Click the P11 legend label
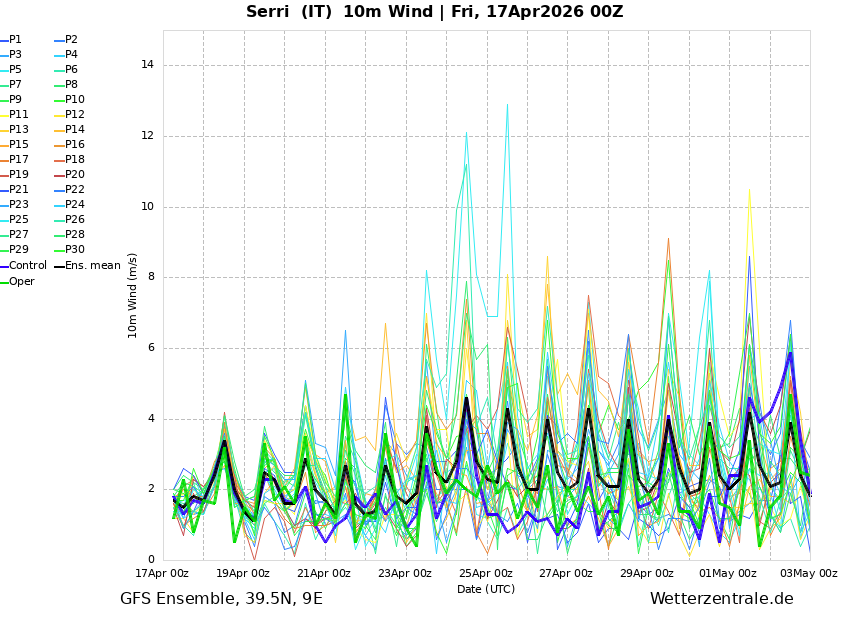This screenshot has width=850, height=620. point(19,115)
